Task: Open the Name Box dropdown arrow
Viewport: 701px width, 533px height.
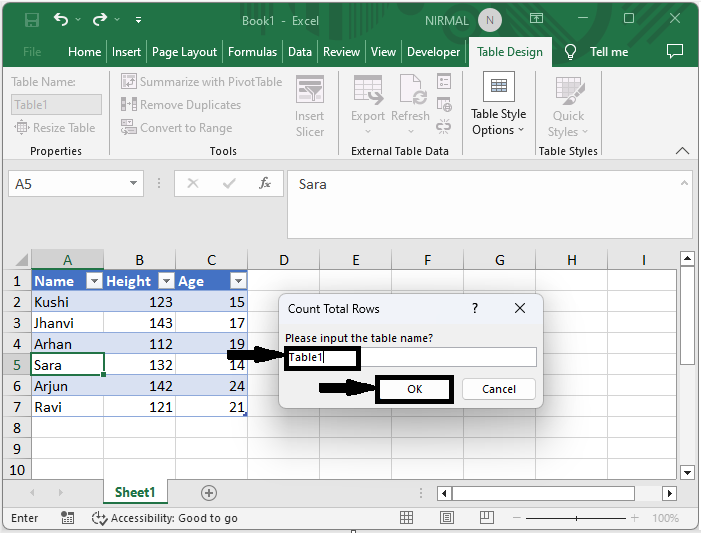Action: point(133,183)
